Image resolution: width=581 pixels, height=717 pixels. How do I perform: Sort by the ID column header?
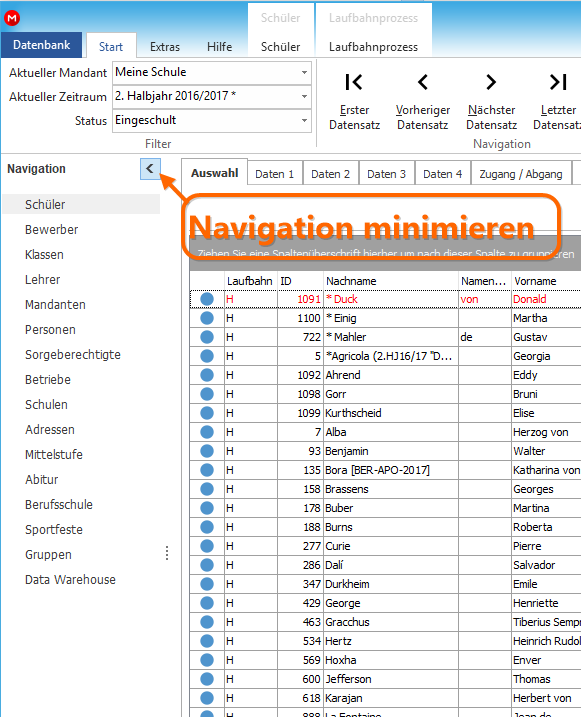click(300, 281)
